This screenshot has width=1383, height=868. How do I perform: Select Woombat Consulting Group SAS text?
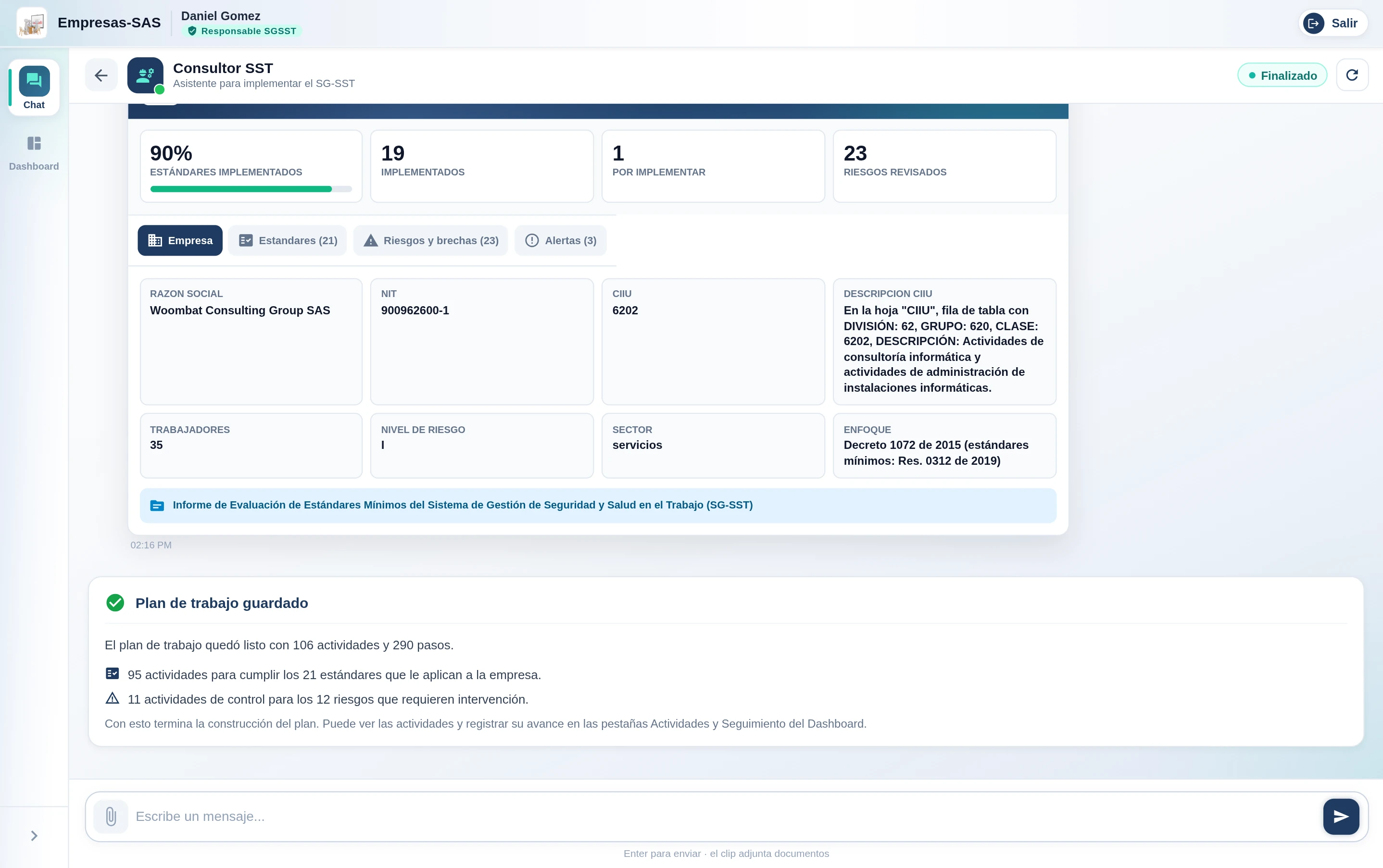[240, 310]
